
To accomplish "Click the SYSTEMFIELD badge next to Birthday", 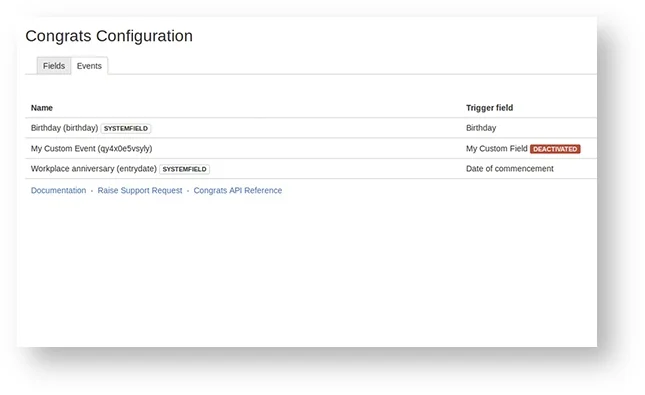I will (126, 128).
